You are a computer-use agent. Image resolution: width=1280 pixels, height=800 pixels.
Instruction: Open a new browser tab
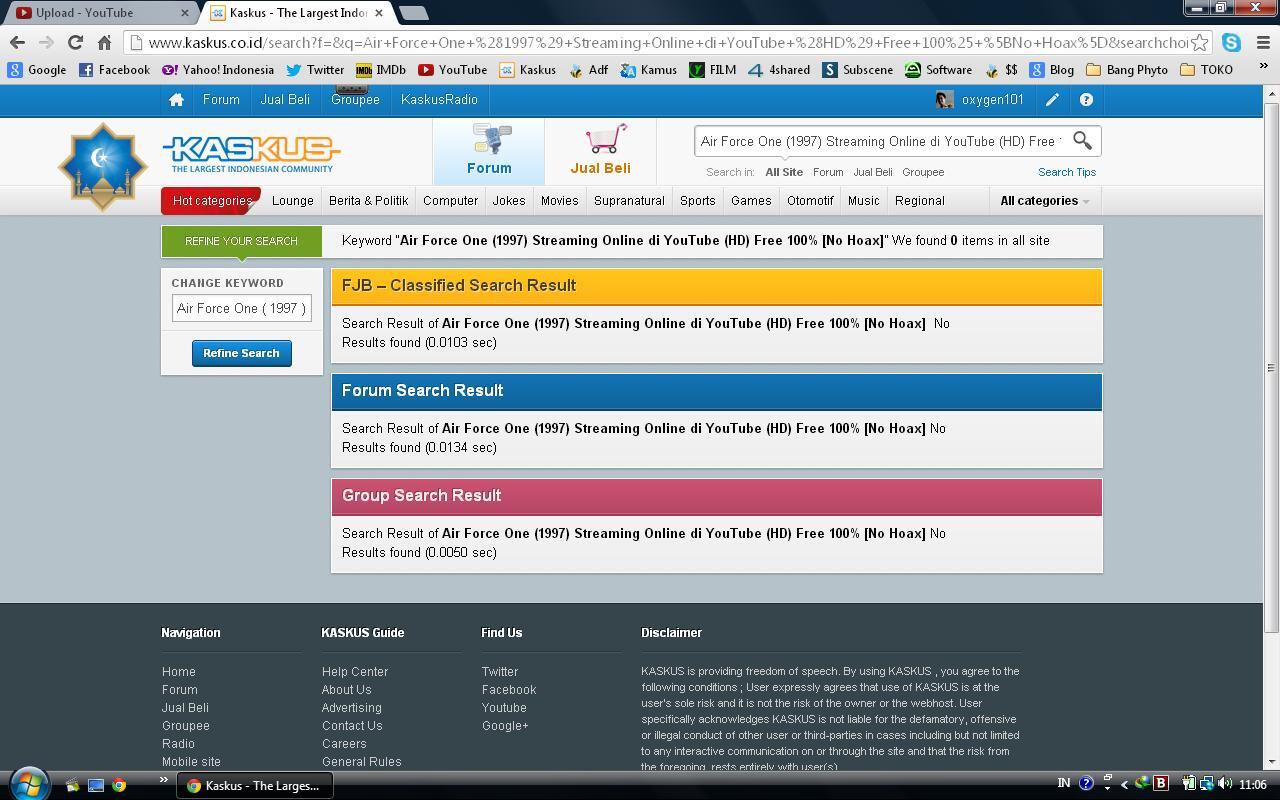(x=413, y=13)
